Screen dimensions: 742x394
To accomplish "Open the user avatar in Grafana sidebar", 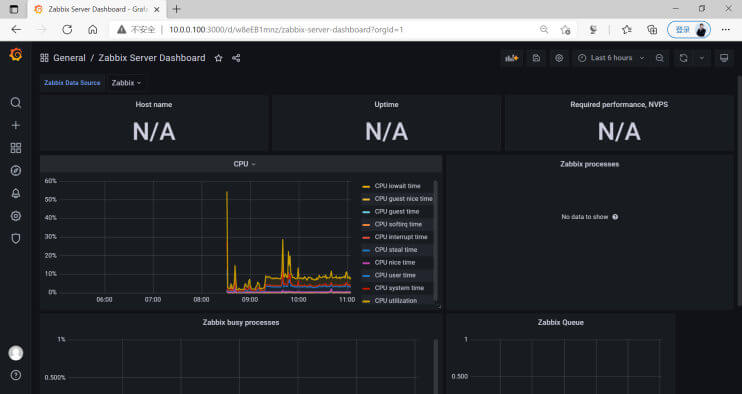I will point(16,353).
